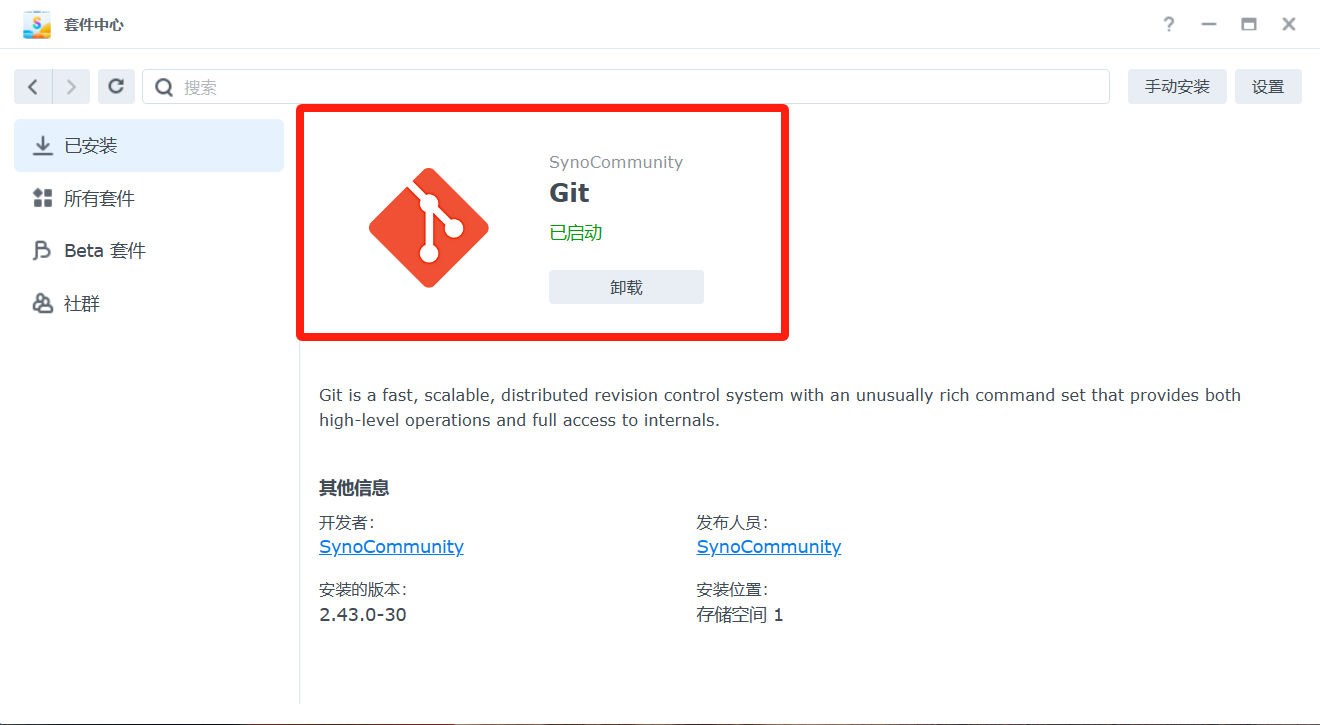Open the SynoCommunity link under 发布人员

[768, 547]
